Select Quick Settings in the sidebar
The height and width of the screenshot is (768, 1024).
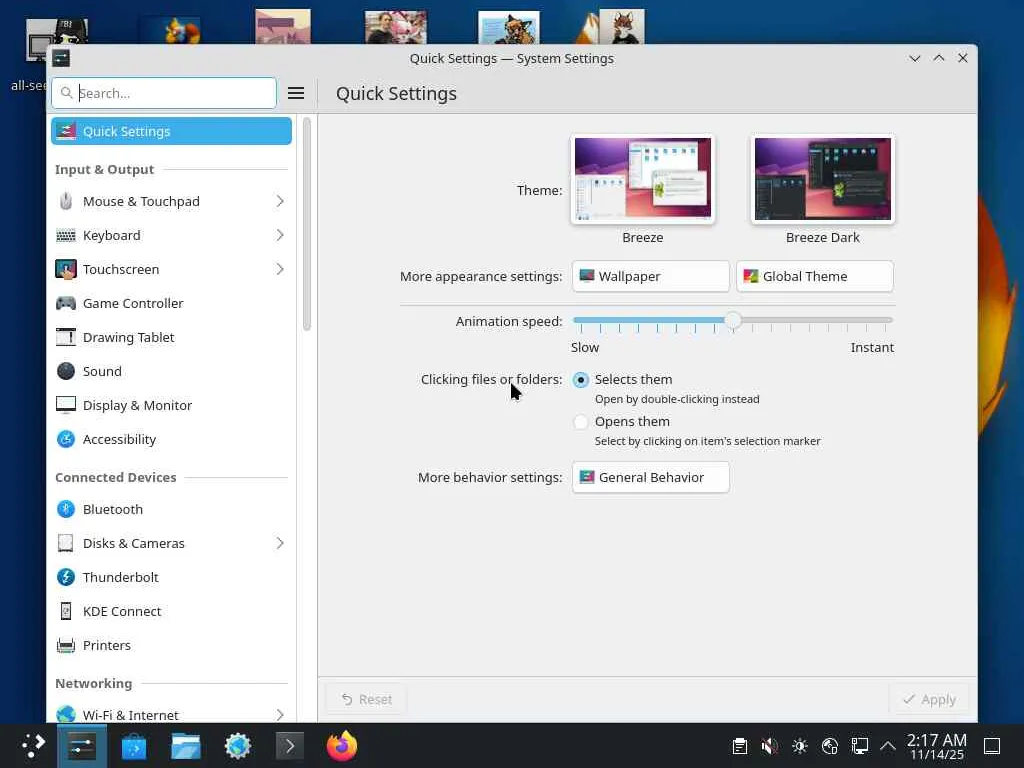point(172,131)
